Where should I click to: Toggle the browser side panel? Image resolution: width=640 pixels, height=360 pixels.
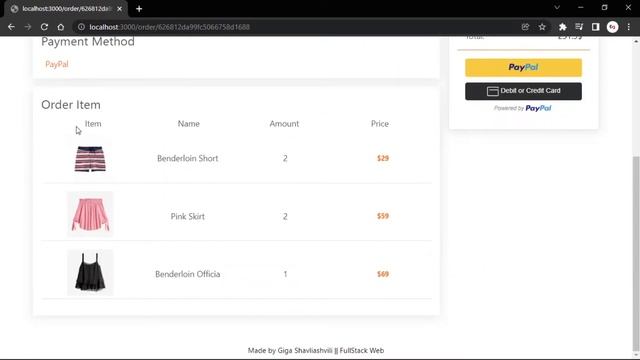tap(596, 27)
